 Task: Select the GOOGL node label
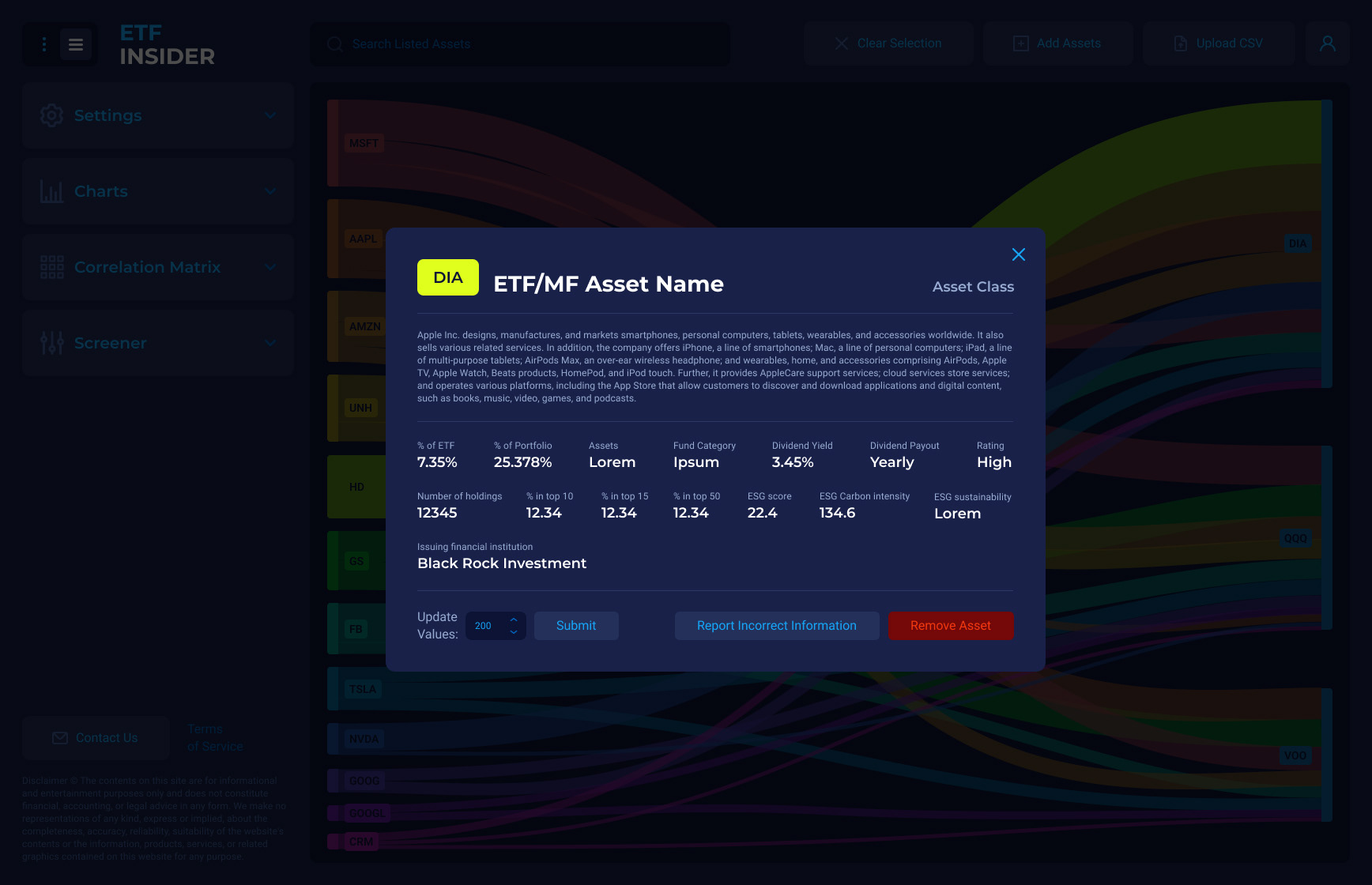pos(367,813)
